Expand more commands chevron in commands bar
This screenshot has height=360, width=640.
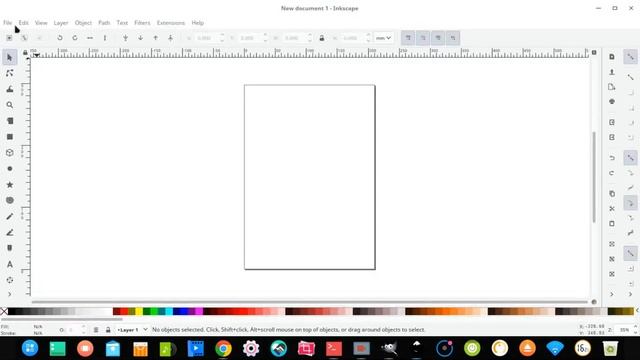[611, 294]
